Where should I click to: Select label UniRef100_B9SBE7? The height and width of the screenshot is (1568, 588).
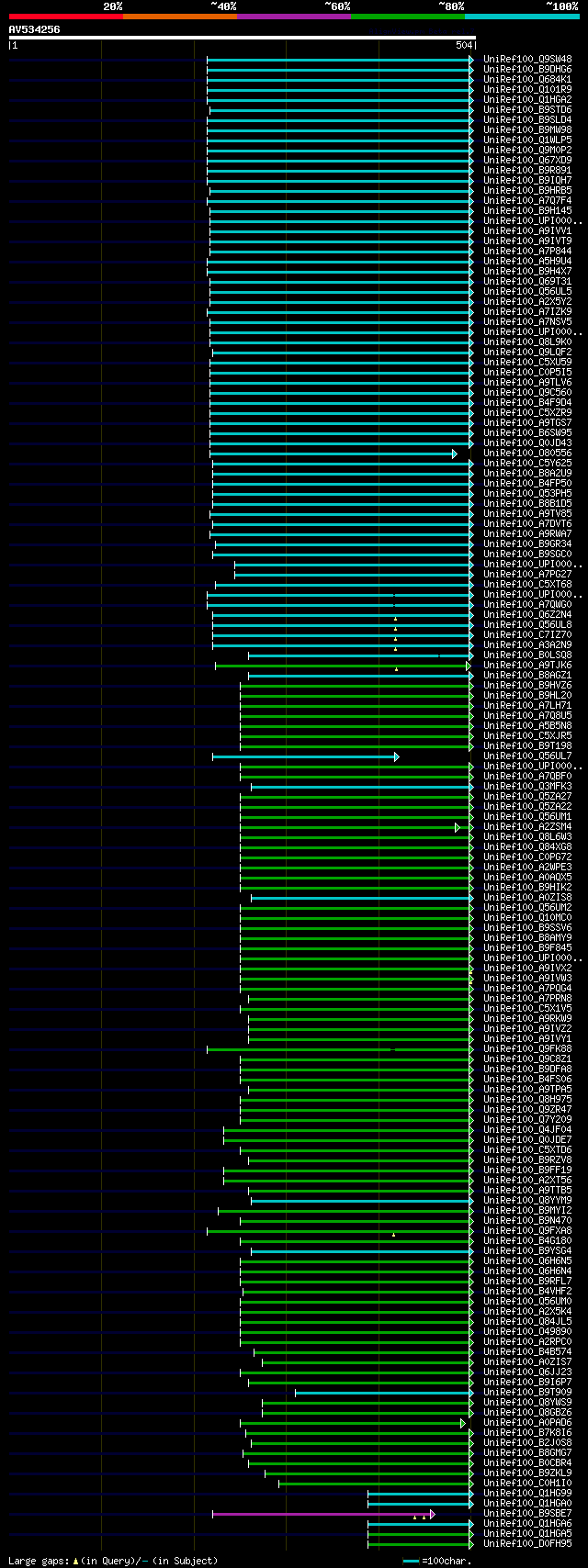coord(527,1514)
